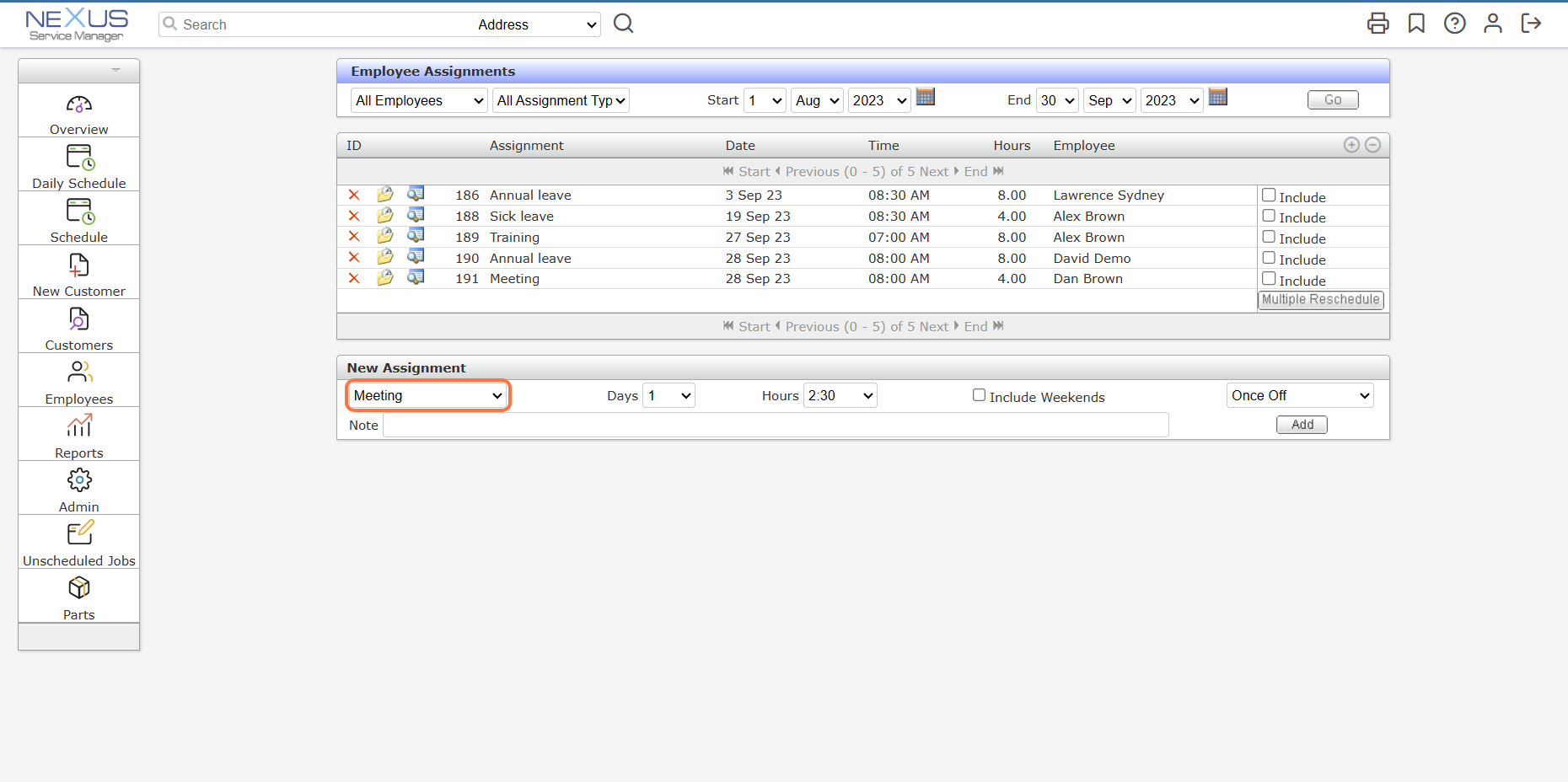Click the expand plus icon in table header

(1351, 145)
